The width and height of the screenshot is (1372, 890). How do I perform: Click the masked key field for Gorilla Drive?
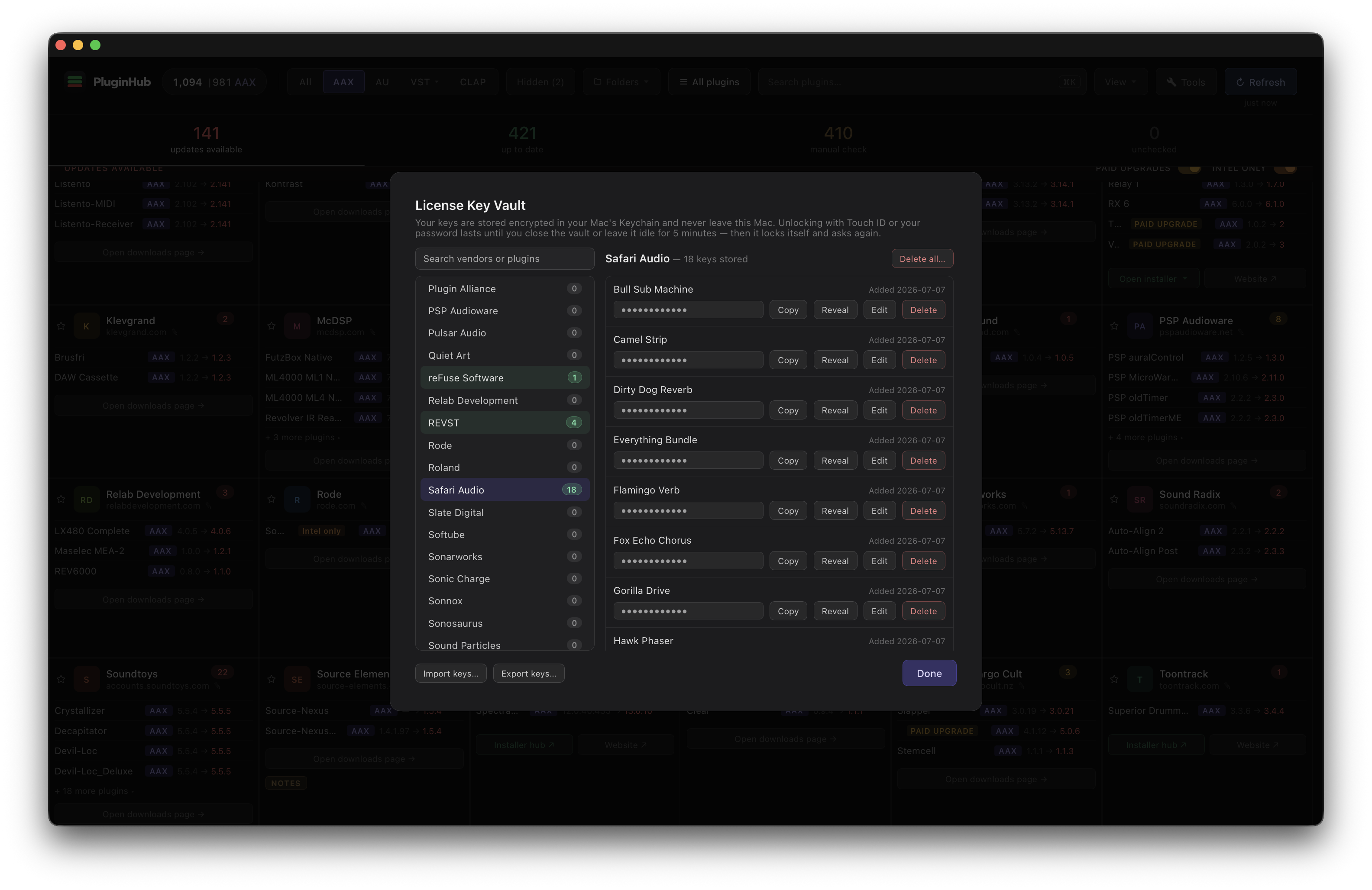point(688,611)
